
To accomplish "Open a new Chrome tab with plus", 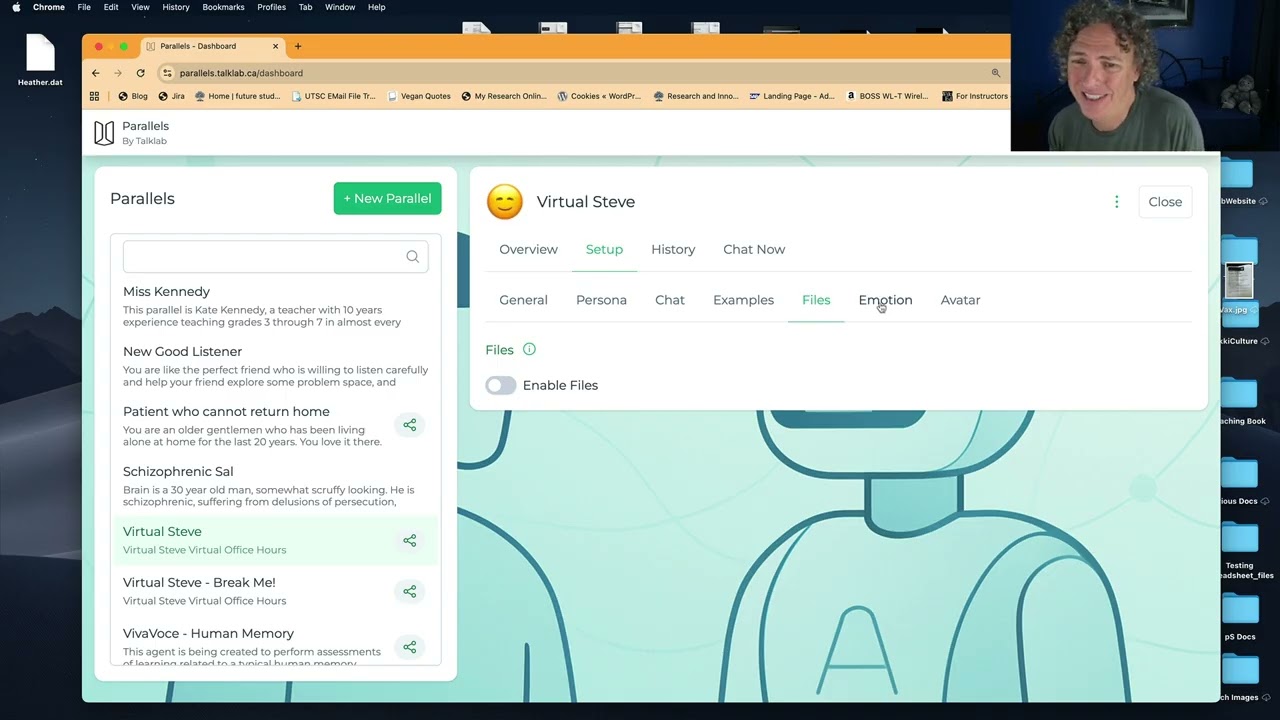I will (x=297, y=46).
